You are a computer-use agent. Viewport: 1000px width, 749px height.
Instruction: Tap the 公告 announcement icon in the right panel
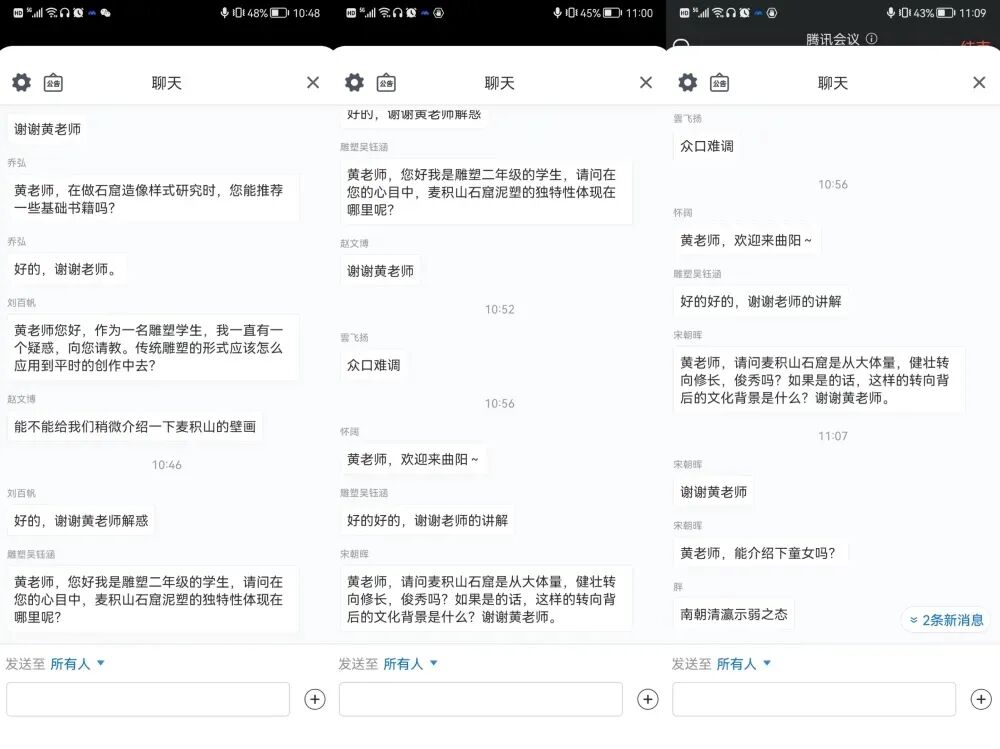click(x=719, y=83)
